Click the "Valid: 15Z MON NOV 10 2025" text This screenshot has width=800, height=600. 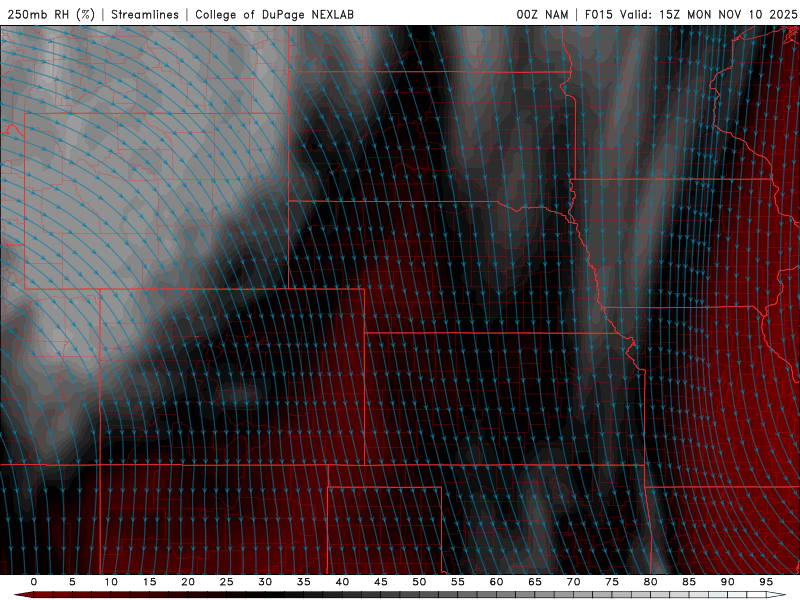click(x=709, y=14)
